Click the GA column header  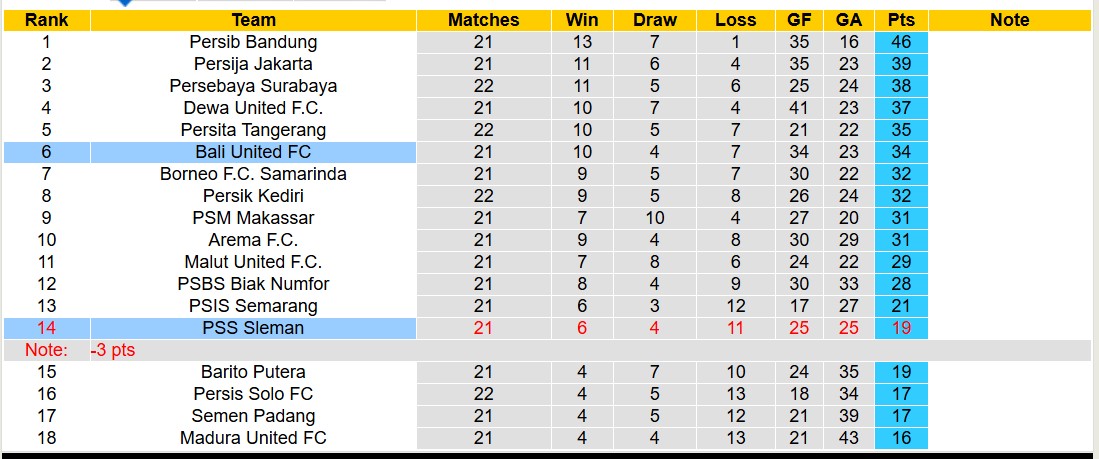click(849, 20)
